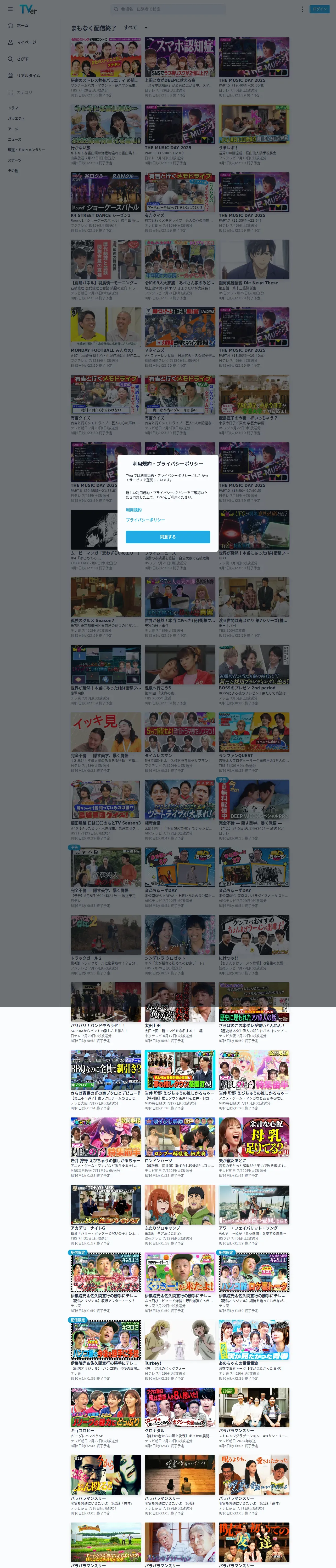Click title text うましが!
Screen dimensions: 336x1568
click(228, 147)
